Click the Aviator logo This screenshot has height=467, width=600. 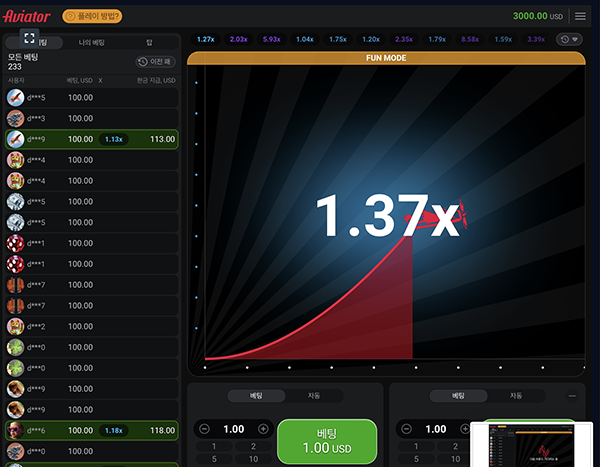coord(29,16)
